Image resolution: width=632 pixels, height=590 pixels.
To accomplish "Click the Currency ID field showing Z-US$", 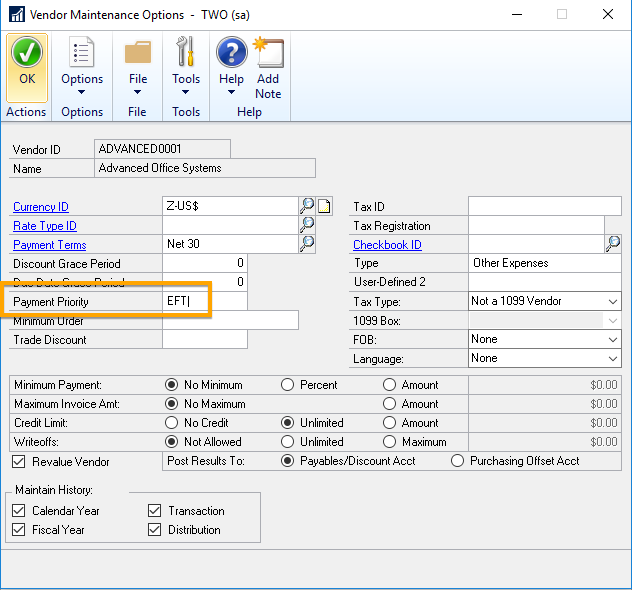I will coord(231,206).
